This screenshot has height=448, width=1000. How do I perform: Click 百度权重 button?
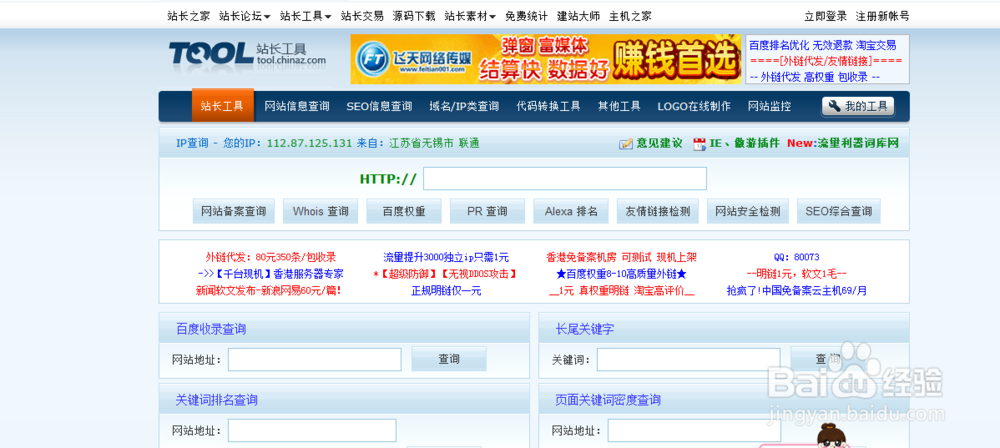[404, 211]
